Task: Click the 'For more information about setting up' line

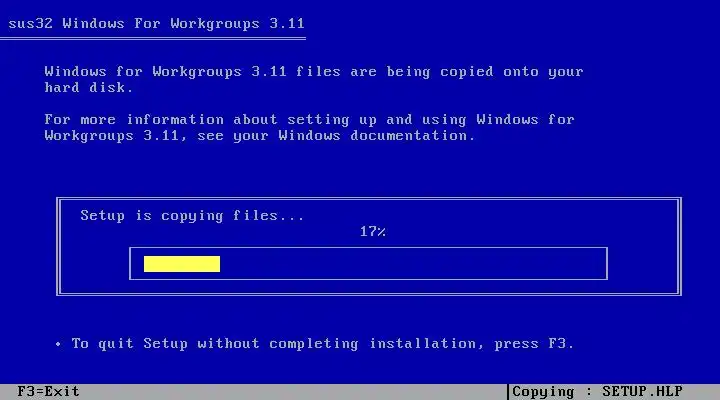Action: coord(211,119)
